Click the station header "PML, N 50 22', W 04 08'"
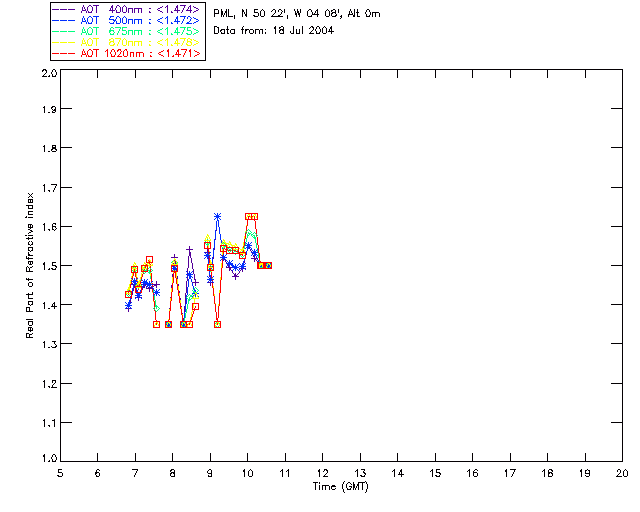640x512 pixels. [278, 13]
